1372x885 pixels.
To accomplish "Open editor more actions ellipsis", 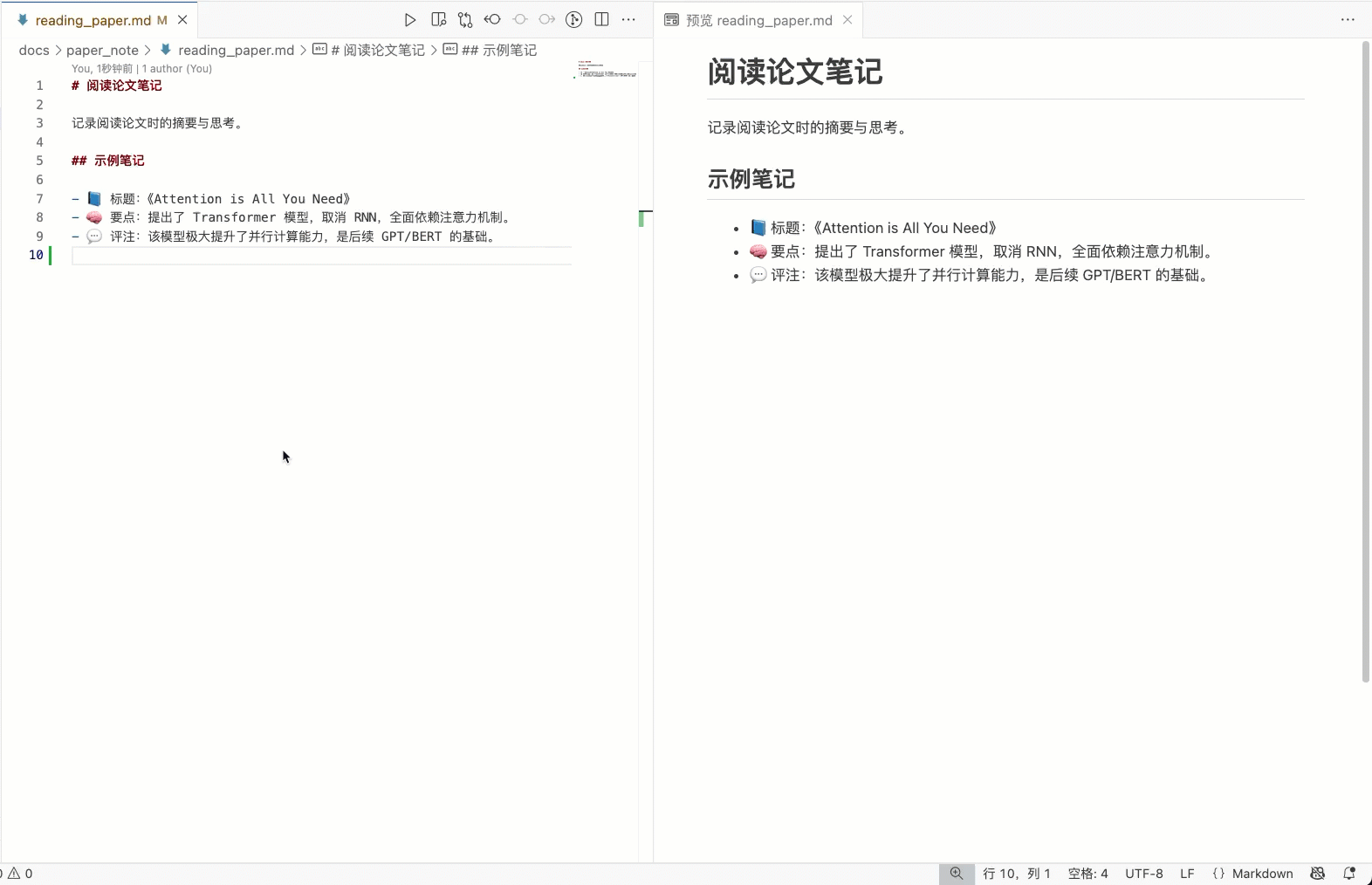I will tap(628, 19).
